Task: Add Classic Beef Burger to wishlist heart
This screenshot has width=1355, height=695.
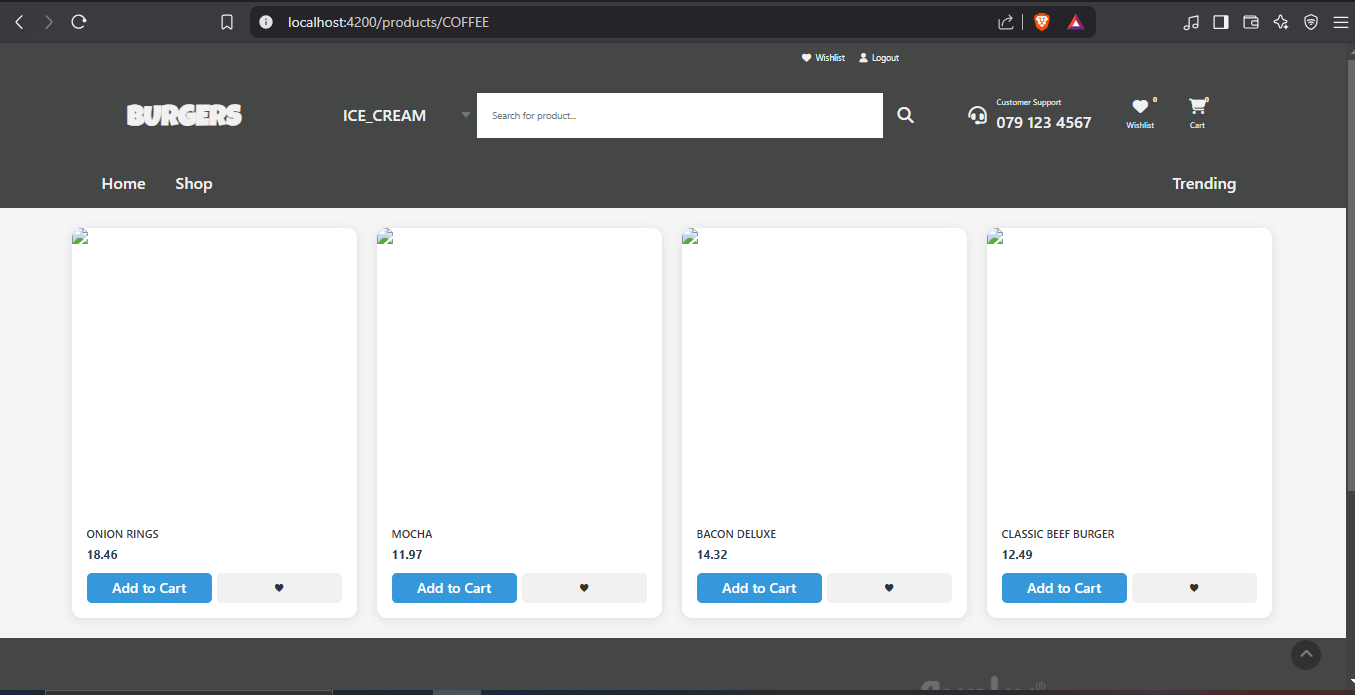Action: pyautogui.click(x=1194, y=588)
